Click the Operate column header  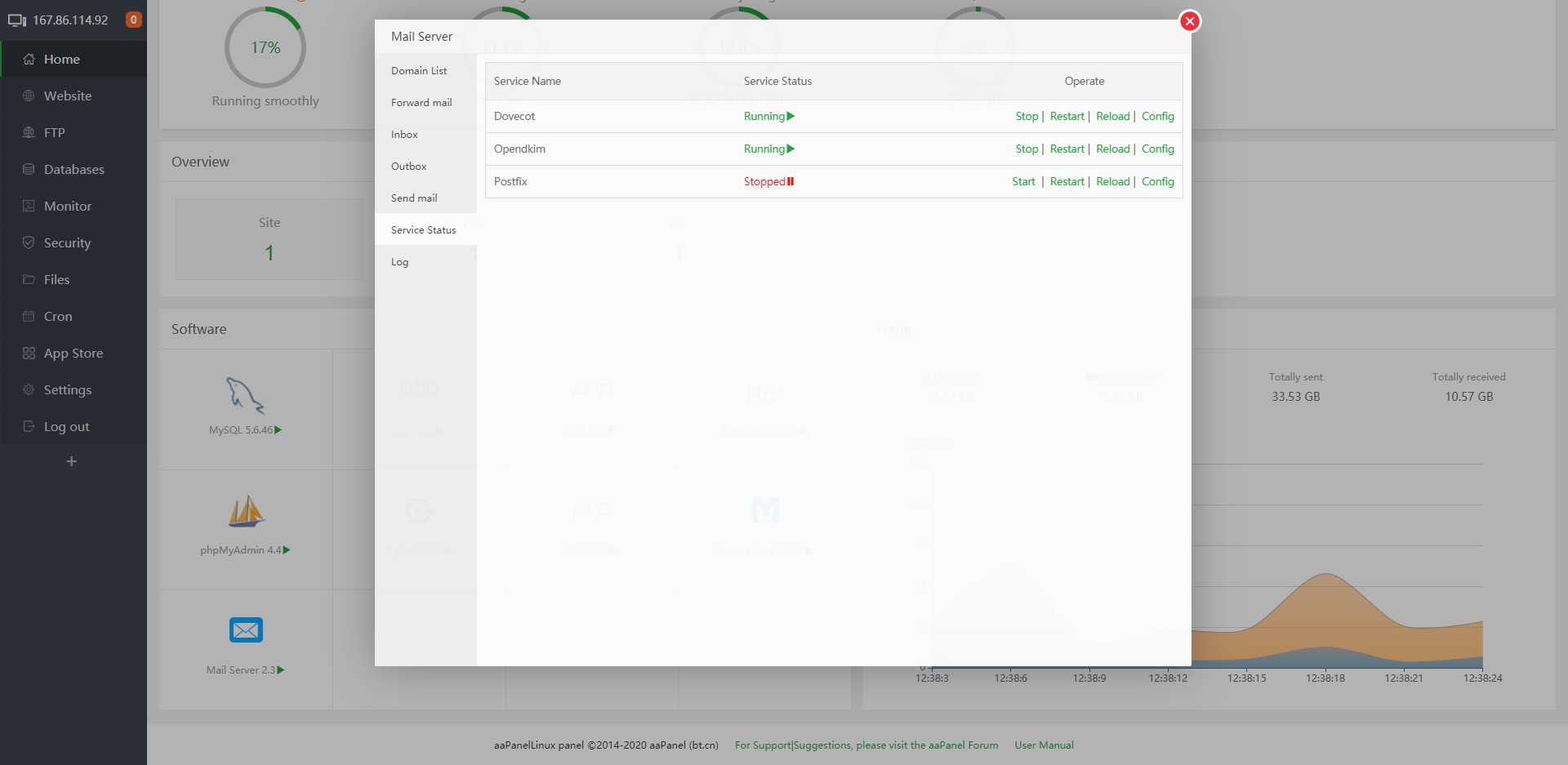(1085, 82)
